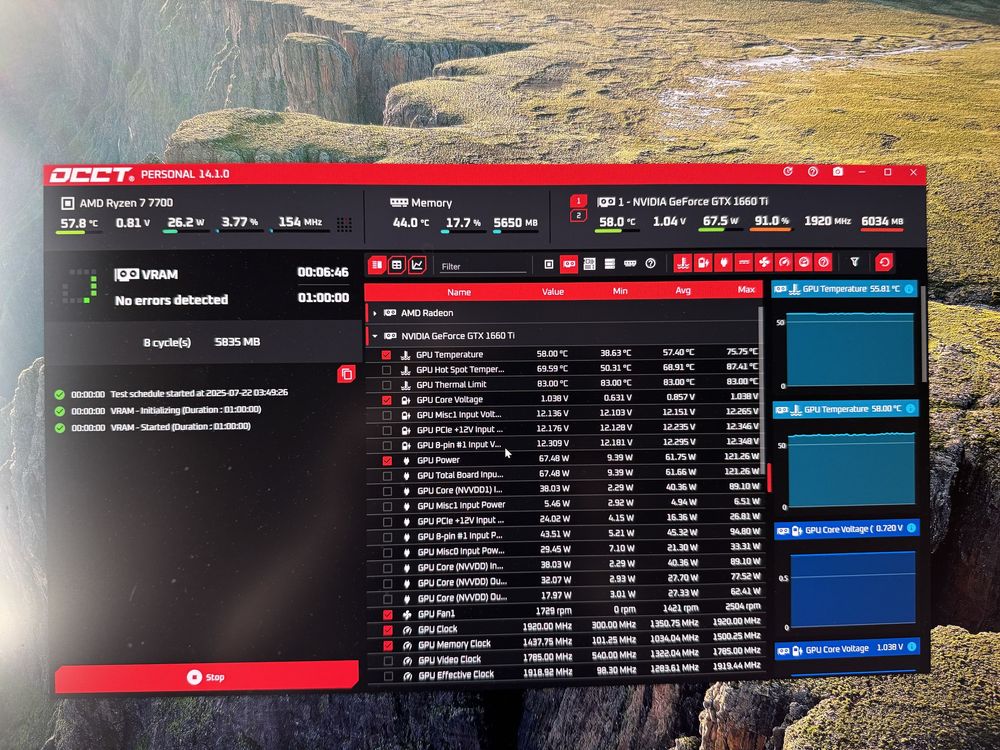Click the funnel filter icon

[x=855, y=262]
